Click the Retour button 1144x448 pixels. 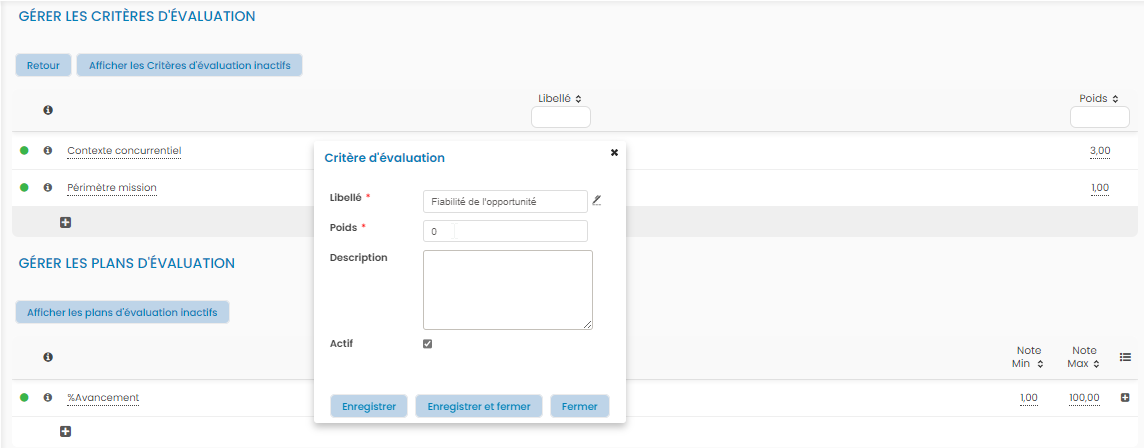point(43,65)
